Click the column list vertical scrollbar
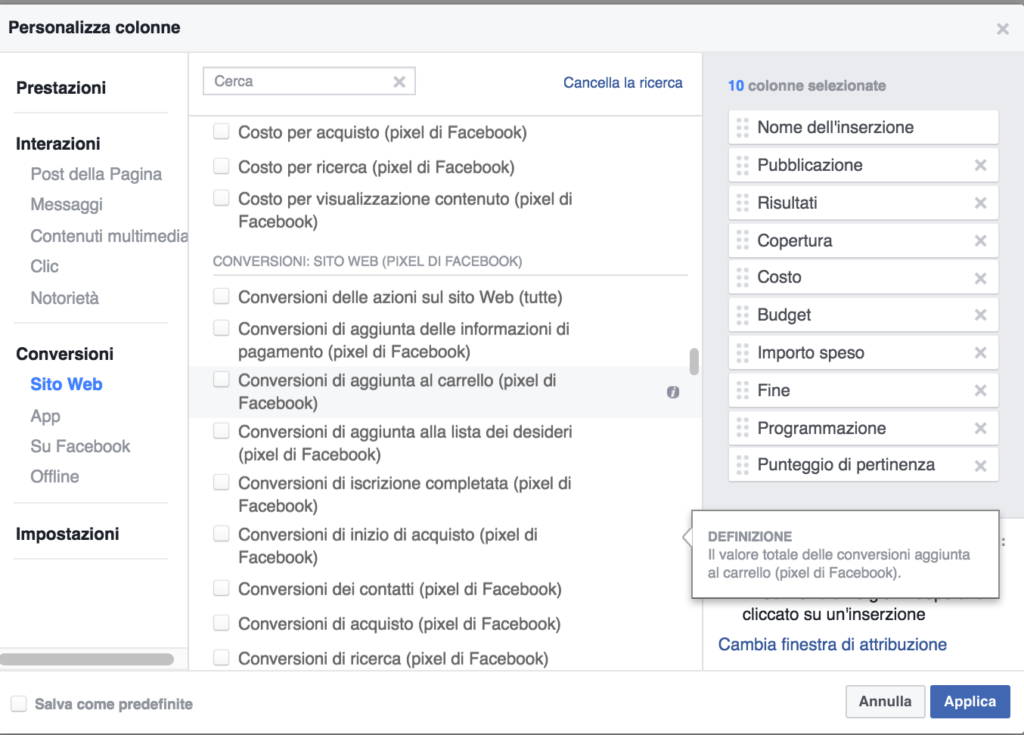This screenshot has height=735, width=1024. [694, 361]
